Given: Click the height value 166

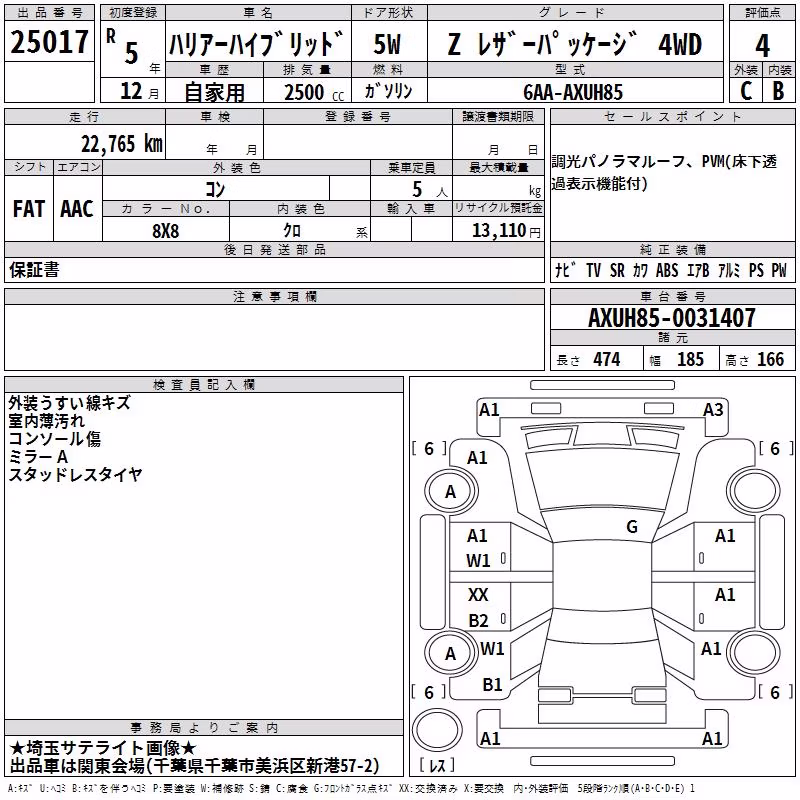Looking at the screenshot, I should 770,359.
